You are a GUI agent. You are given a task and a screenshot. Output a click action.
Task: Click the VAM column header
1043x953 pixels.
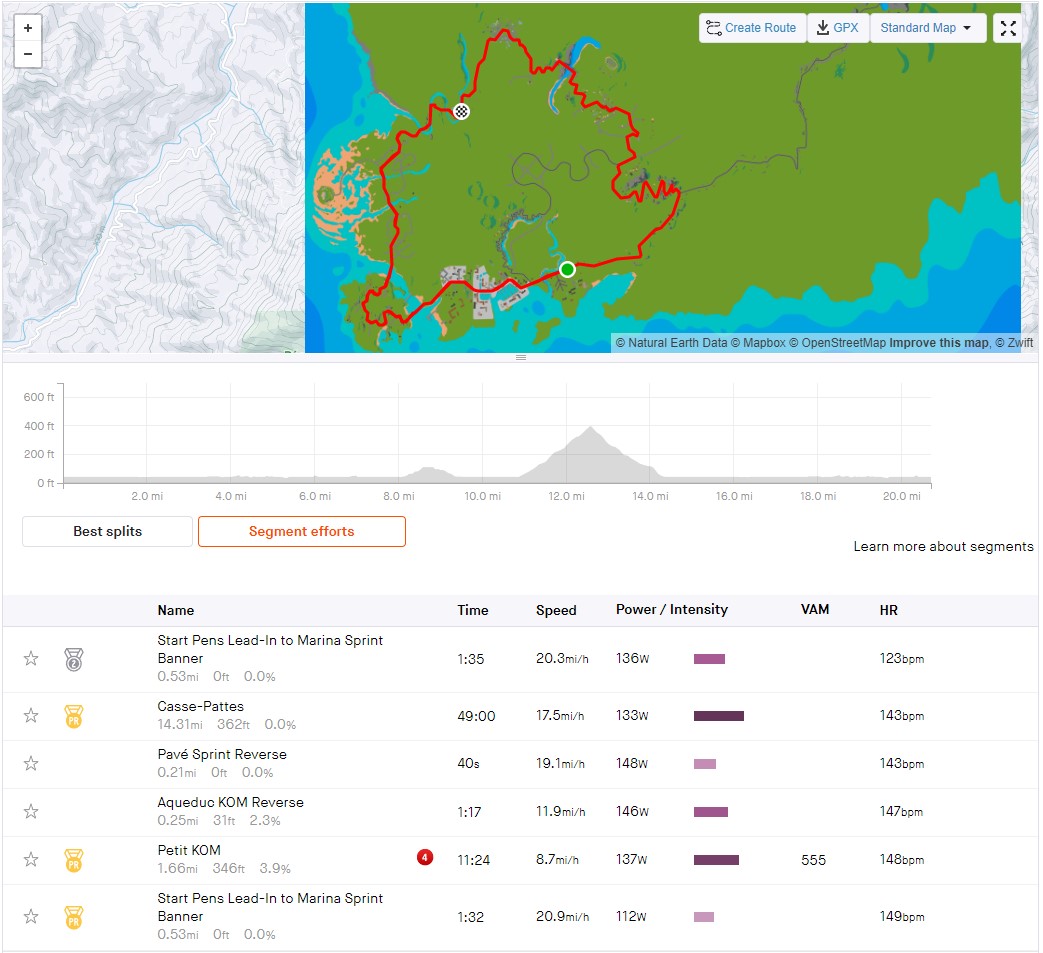(x=815, y=609)
